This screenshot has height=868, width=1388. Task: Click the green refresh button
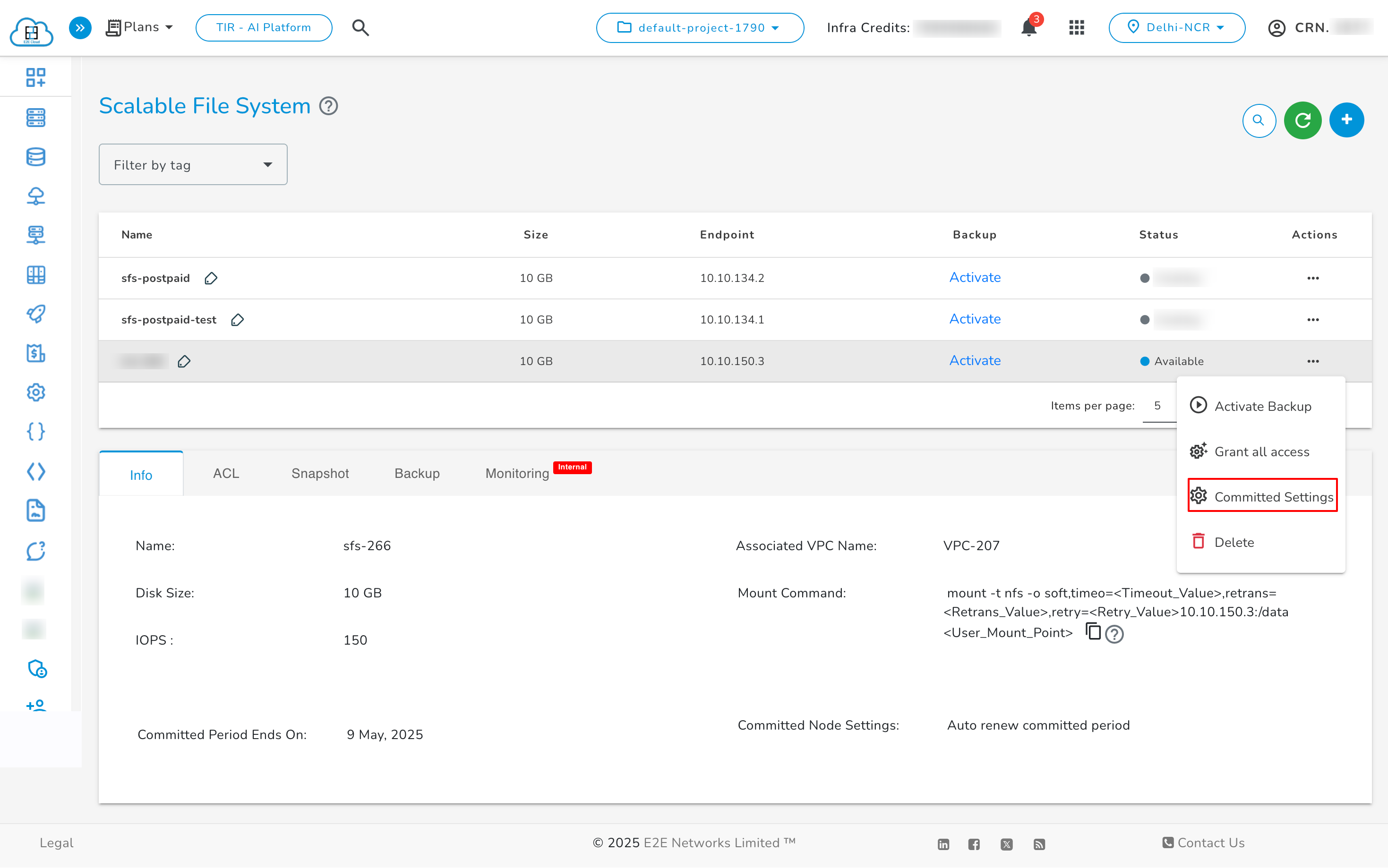[1302, 120]
